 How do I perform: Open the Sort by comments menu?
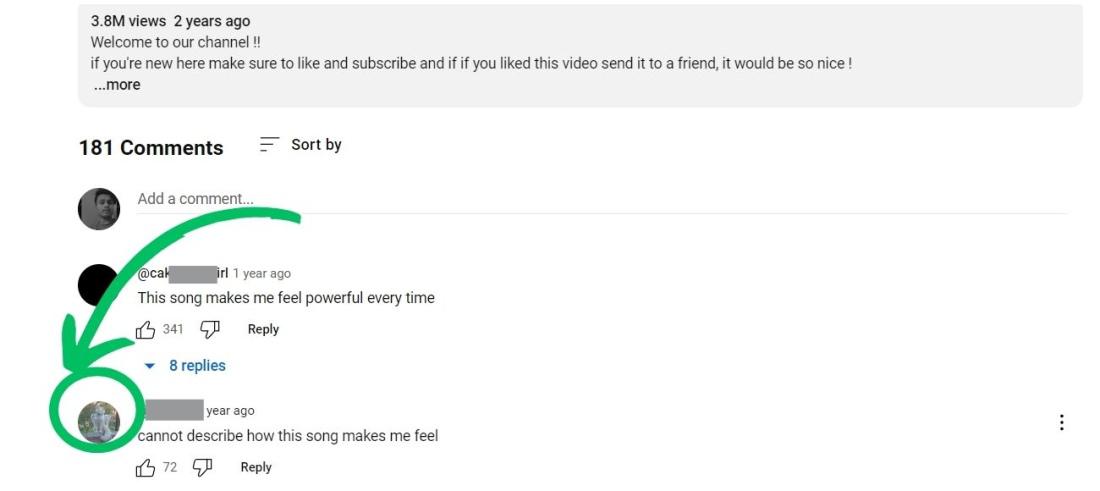301,145
